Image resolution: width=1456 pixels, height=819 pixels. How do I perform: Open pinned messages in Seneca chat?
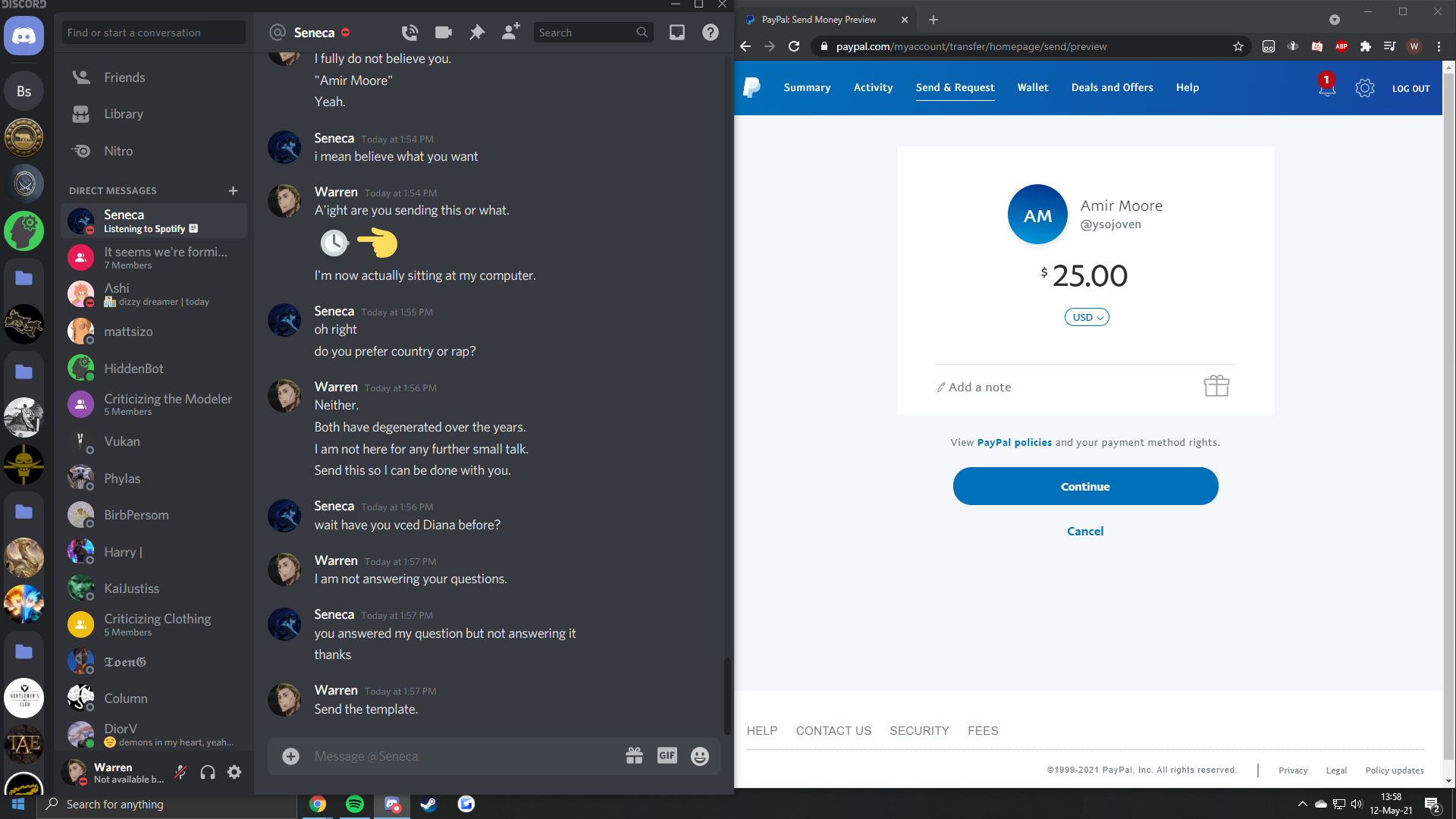477,33
